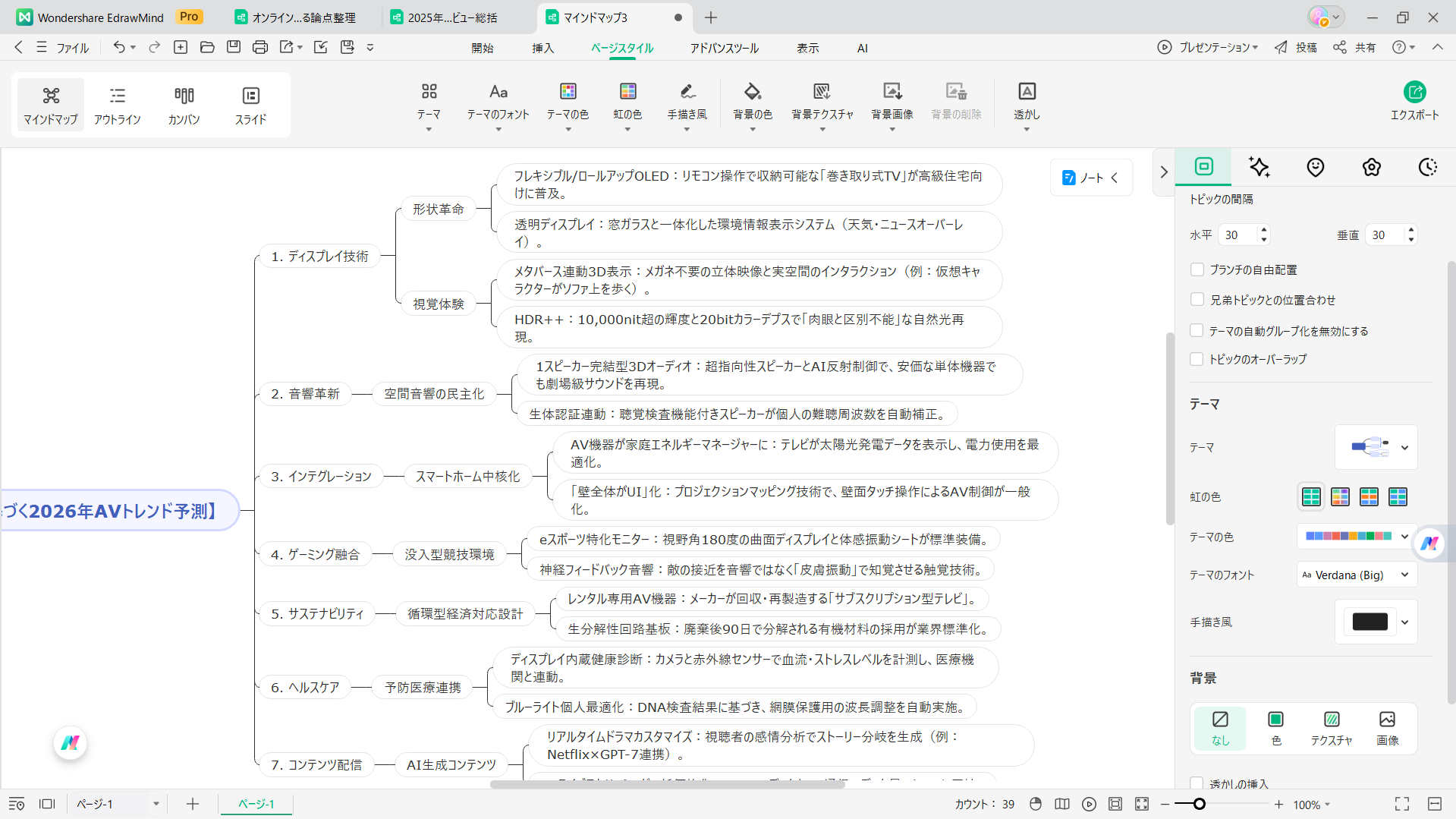Viewport: 1456px width, 819px height.
Task: Open Presentation (プレゼンテーション) dropdown
Action: (1208, 47)
